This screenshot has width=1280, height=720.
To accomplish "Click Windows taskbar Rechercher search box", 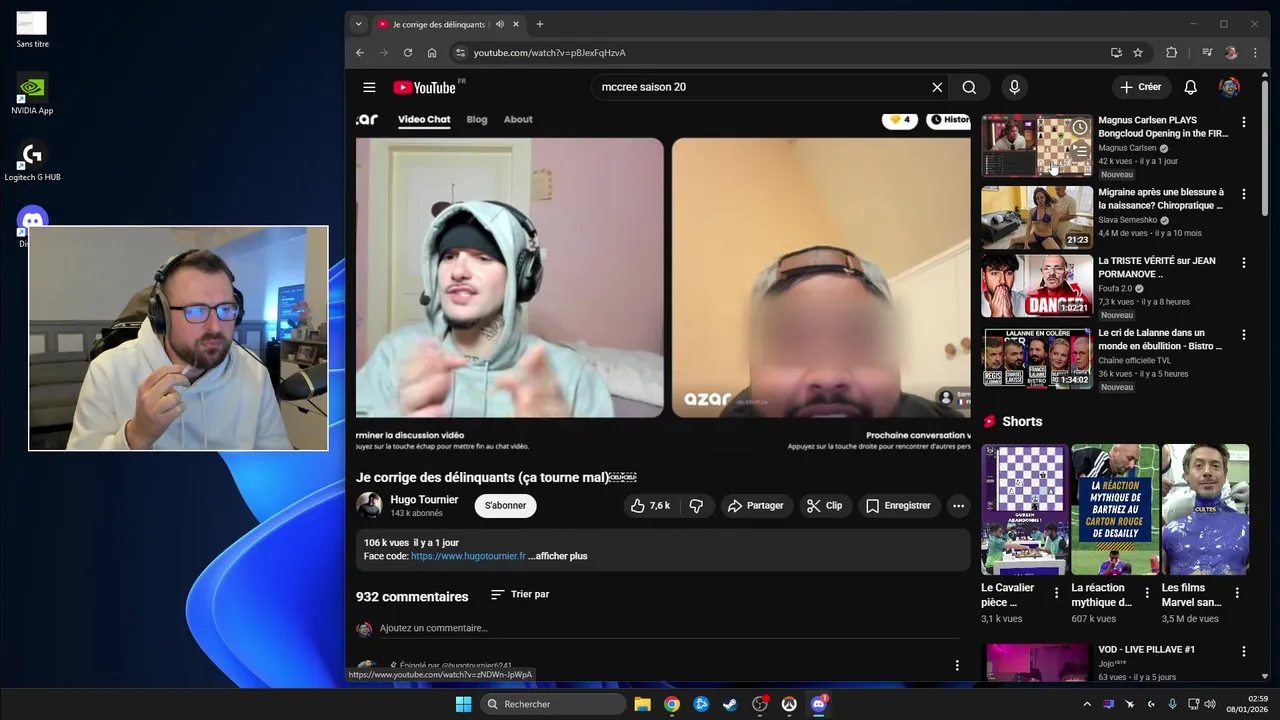I will click(553, 704).
